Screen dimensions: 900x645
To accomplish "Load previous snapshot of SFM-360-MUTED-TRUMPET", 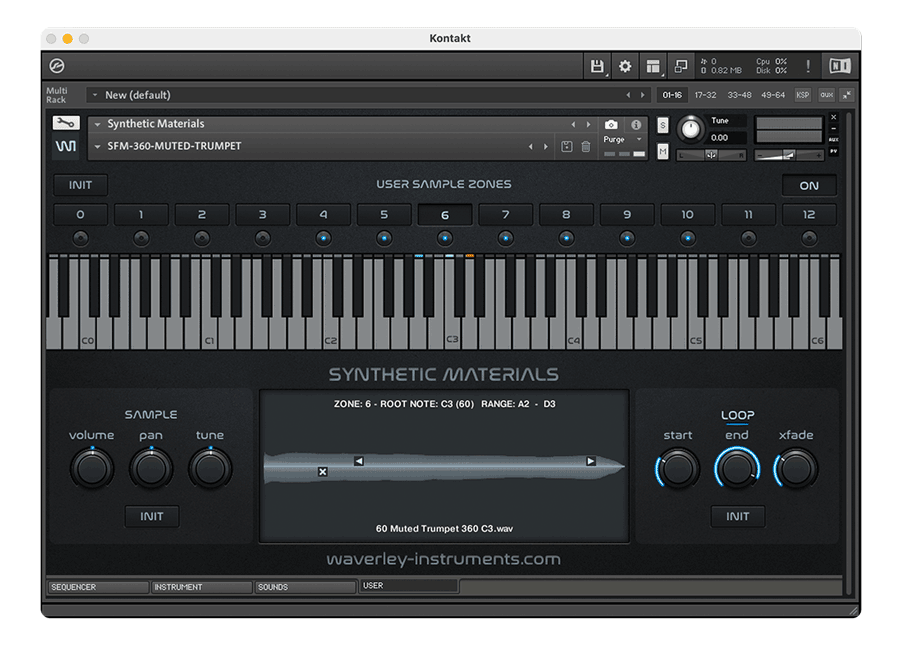I will tap(530, 147).
